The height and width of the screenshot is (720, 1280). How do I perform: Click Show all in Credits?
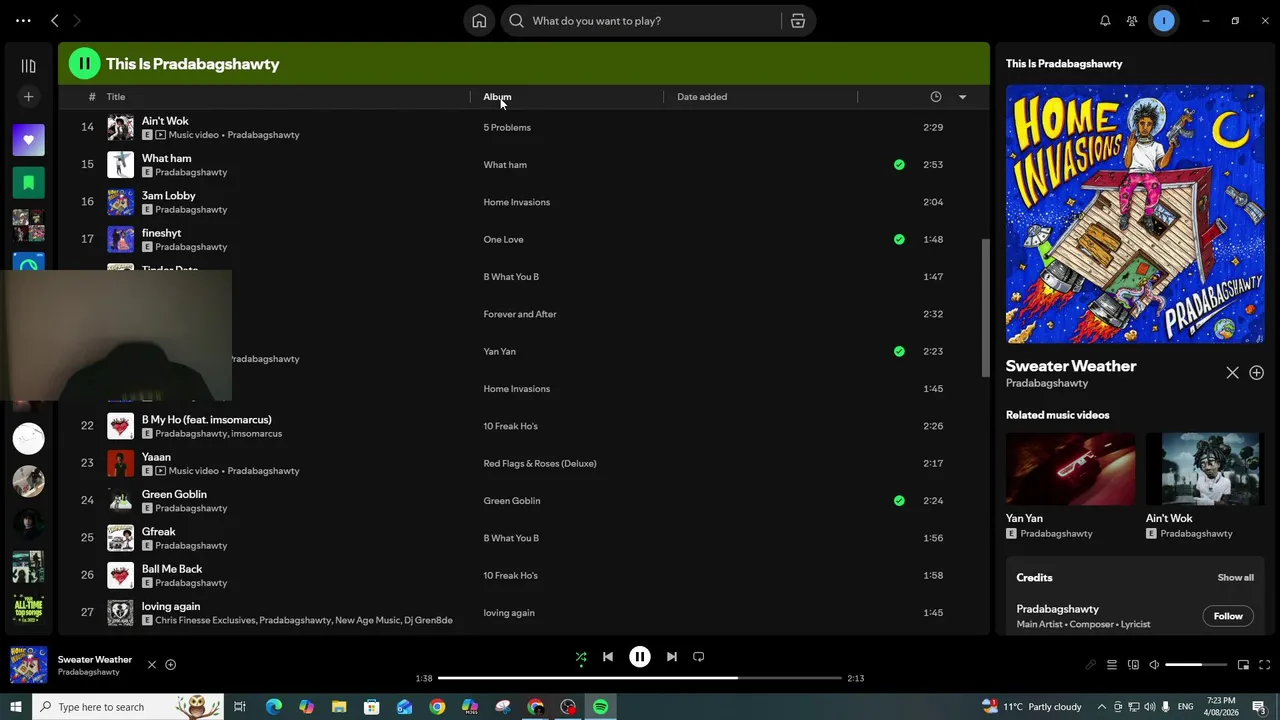click(1235, 578)
